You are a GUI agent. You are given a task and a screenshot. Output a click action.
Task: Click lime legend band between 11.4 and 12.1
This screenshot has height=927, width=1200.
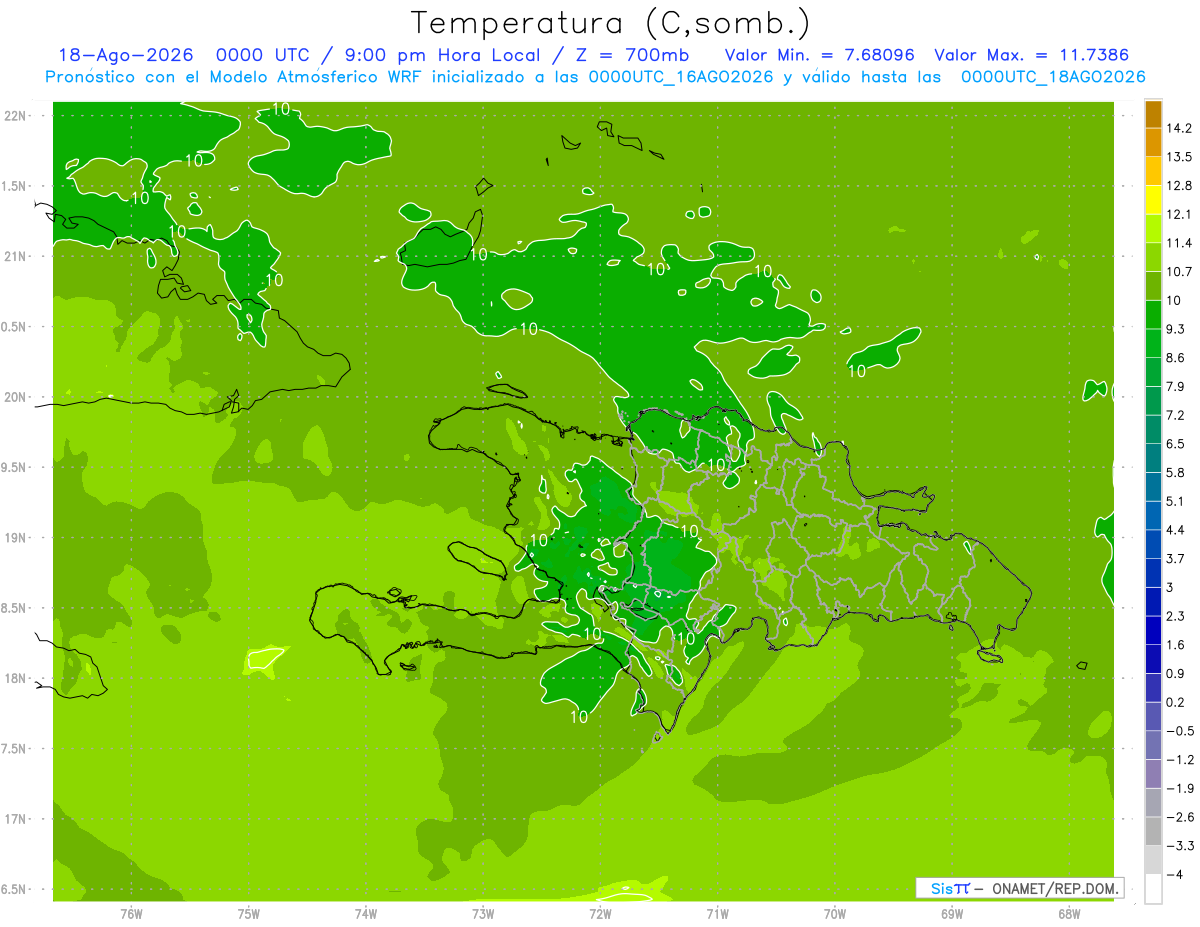pos(1153,228)
